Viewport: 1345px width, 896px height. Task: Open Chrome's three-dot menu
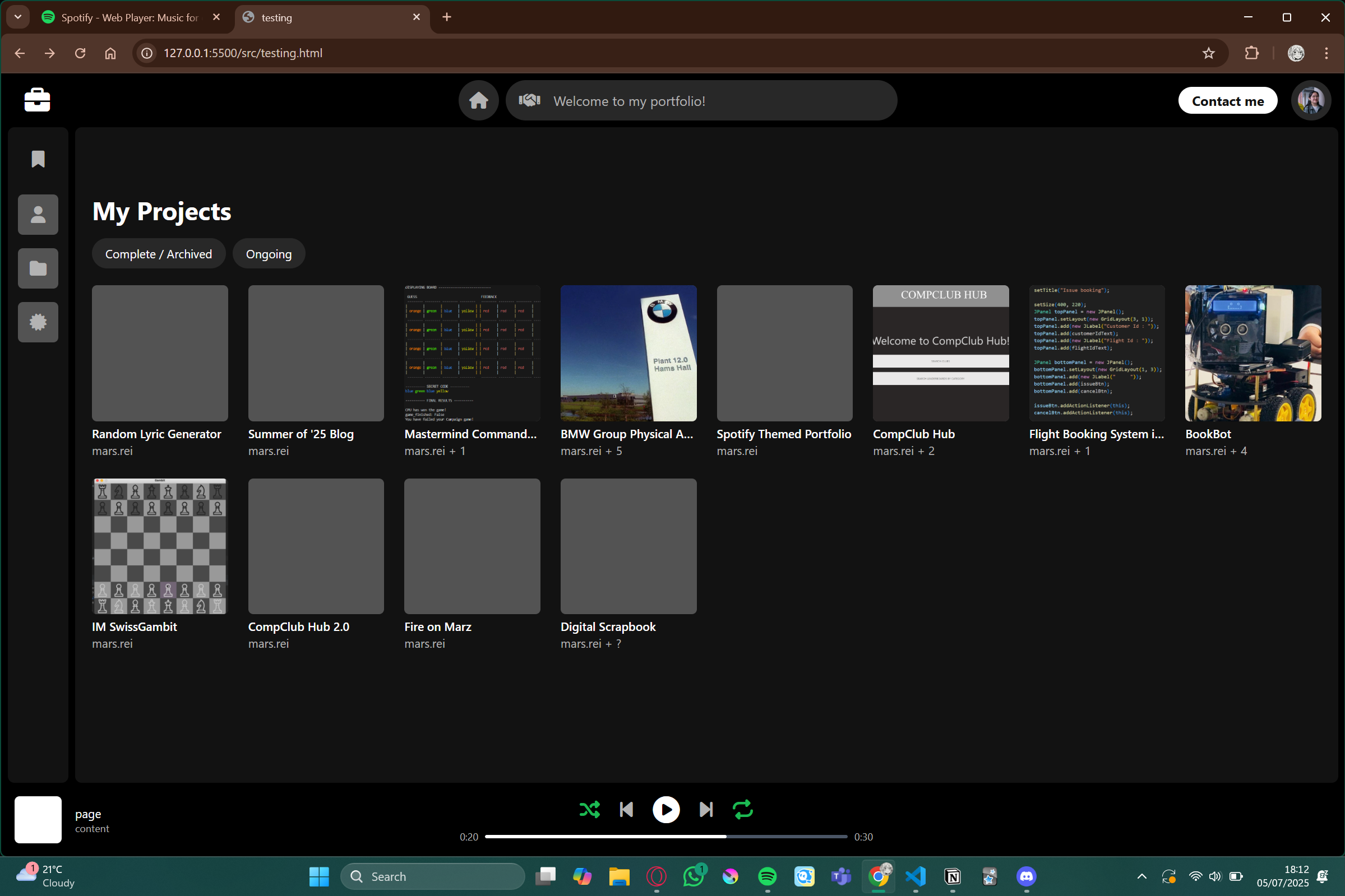(1326, 53)
